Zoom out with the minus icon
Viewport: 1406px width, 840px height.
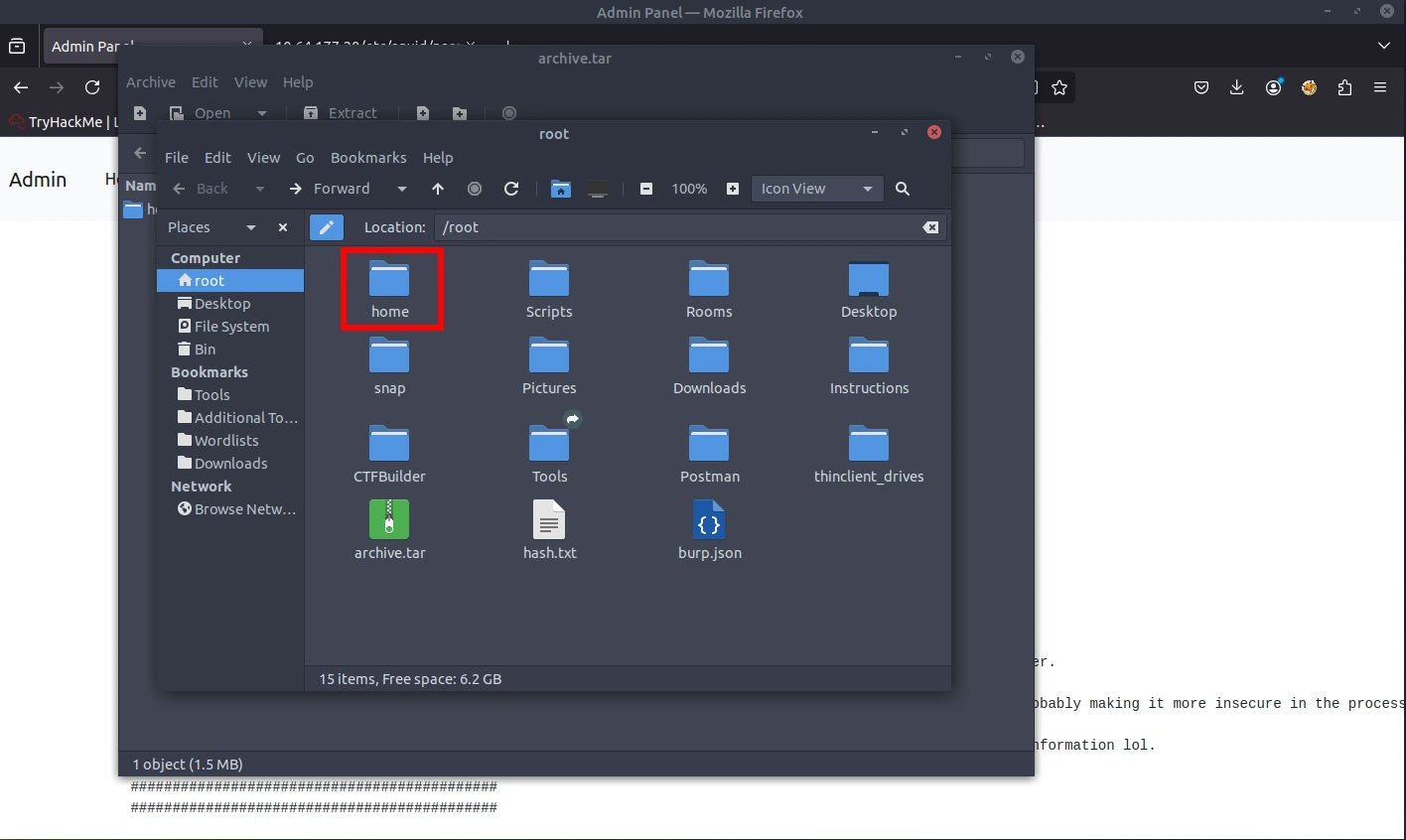646,189
